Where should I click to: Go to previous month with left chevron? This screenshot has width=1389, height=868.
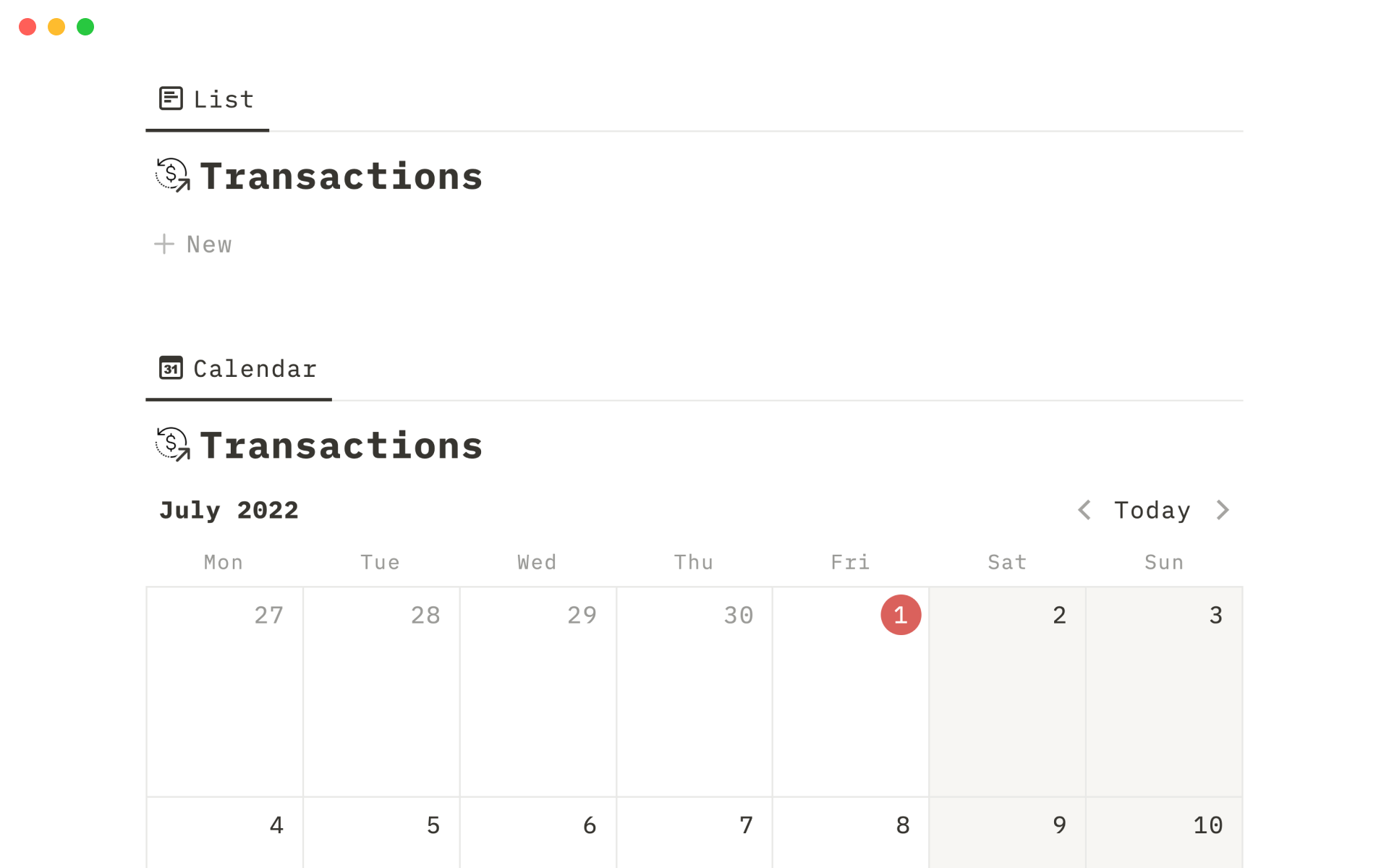(1084, 510)
